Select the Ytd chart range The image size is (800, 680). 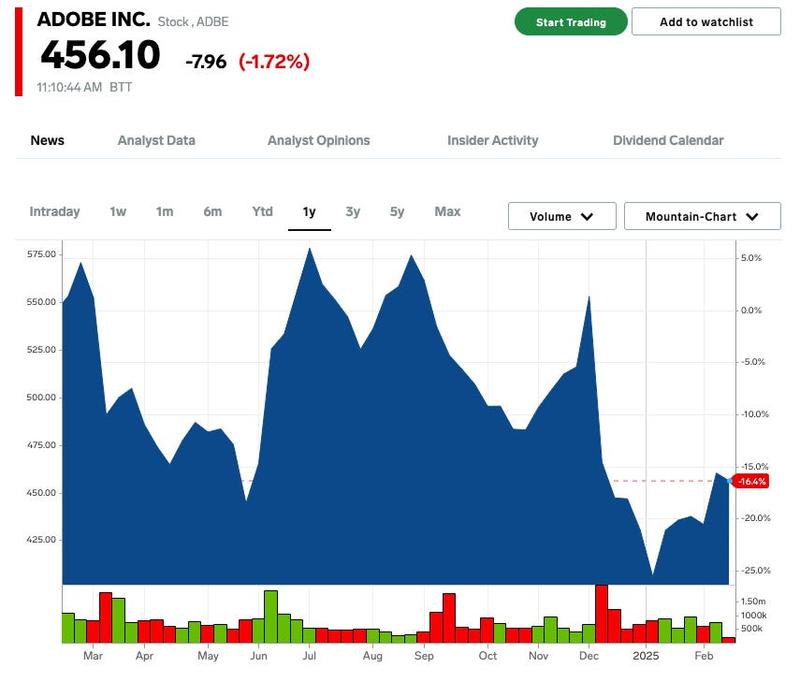(x=262, y=212)
